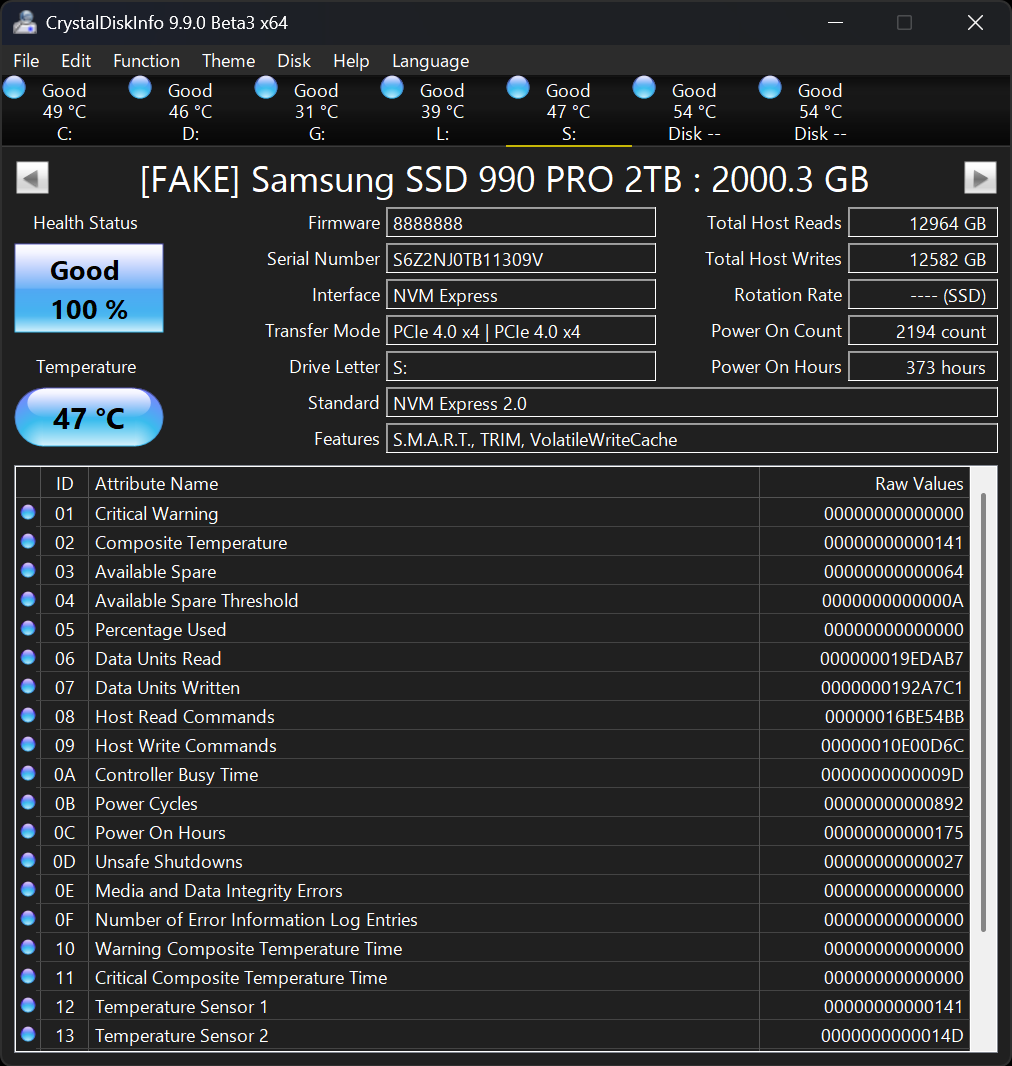Click raw value 0000000192A7C1
This screenshot has height=1066, width=1012.
[x=892, y=688]
